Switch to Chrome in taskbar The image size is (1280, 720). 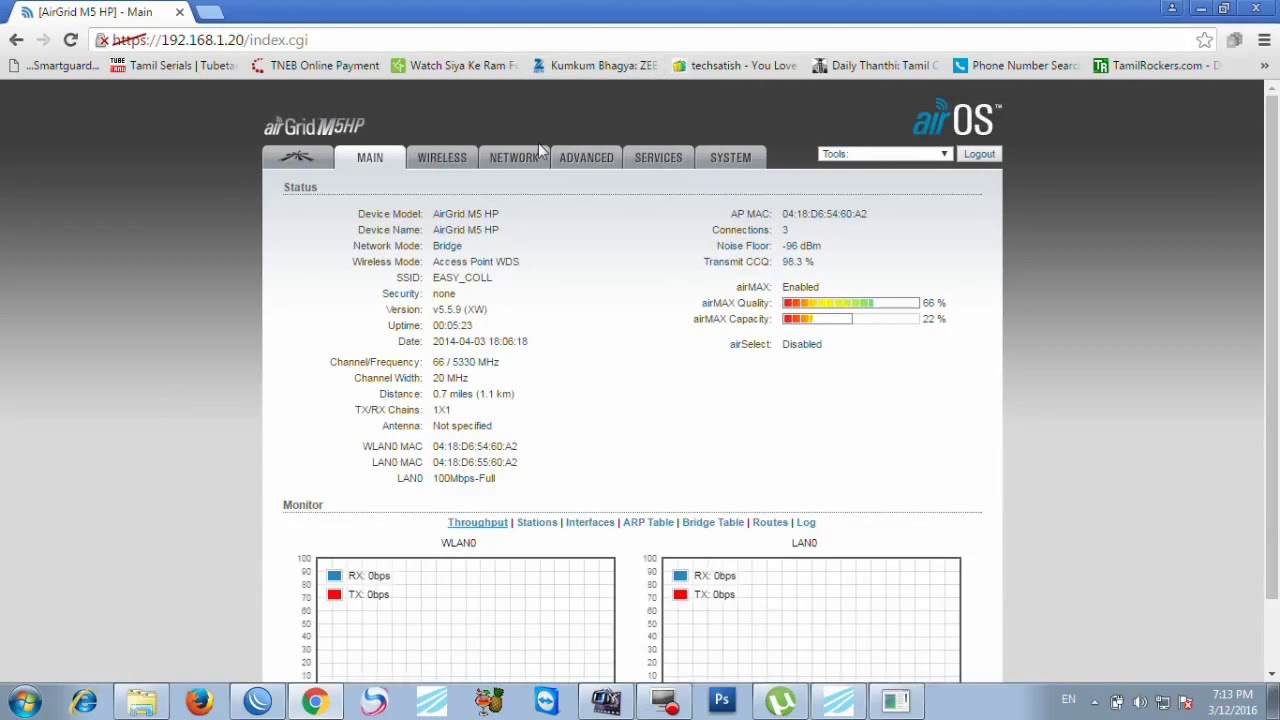[315, 701]
